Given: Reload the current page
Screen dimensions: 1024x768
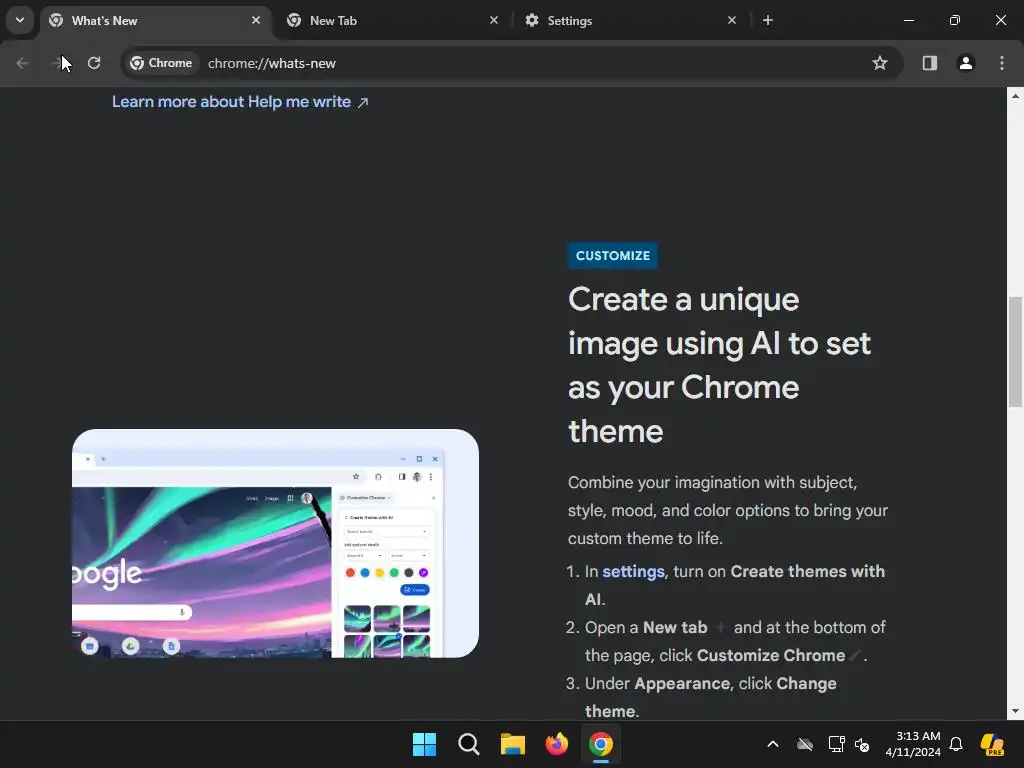Looking at the screenshot, I should click(x=94, y=63).
